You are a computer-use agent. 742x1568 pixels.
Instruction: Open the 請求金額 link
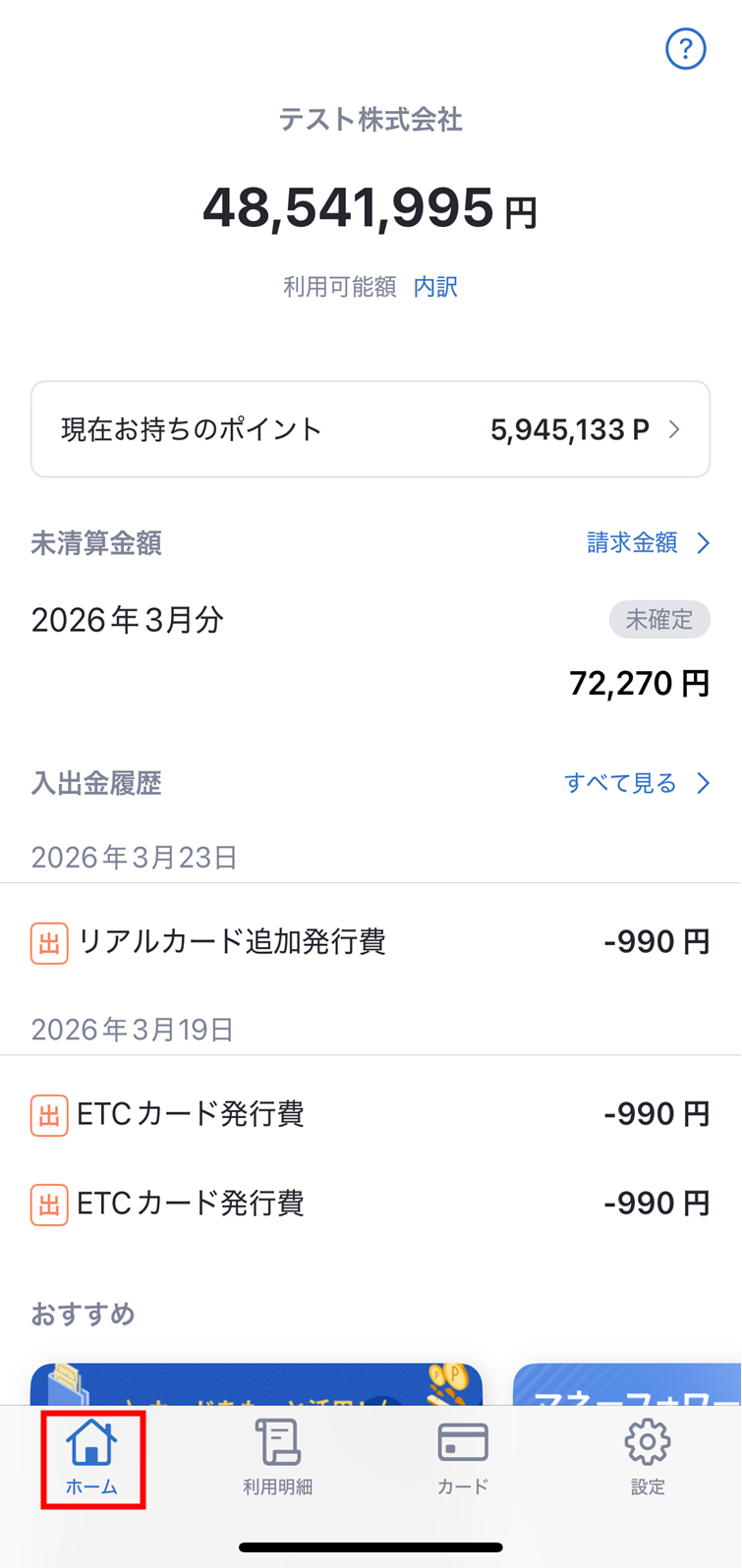pos(632,543)
